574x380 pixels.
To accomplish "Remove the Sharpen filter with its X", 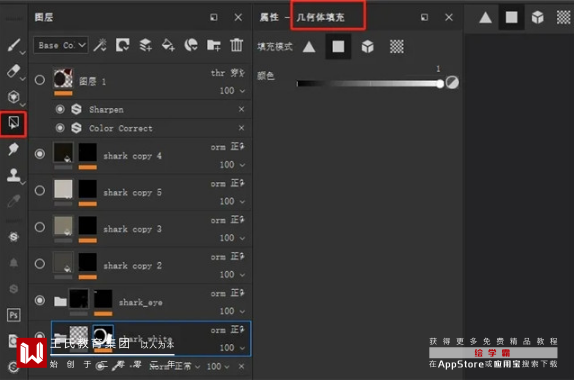I will pyautogui.click(x=241, y=109).
